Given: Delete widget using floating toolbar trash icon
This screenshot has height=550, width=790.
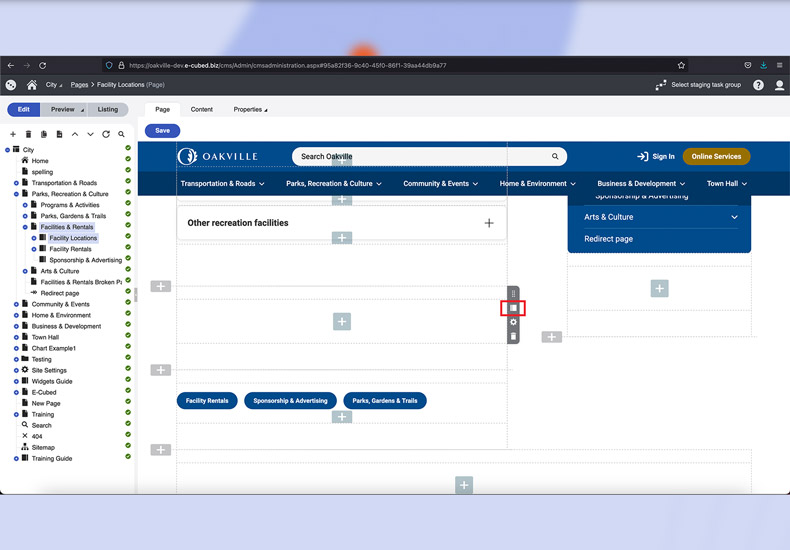Looking at the screenshot, I should point(513,337).
